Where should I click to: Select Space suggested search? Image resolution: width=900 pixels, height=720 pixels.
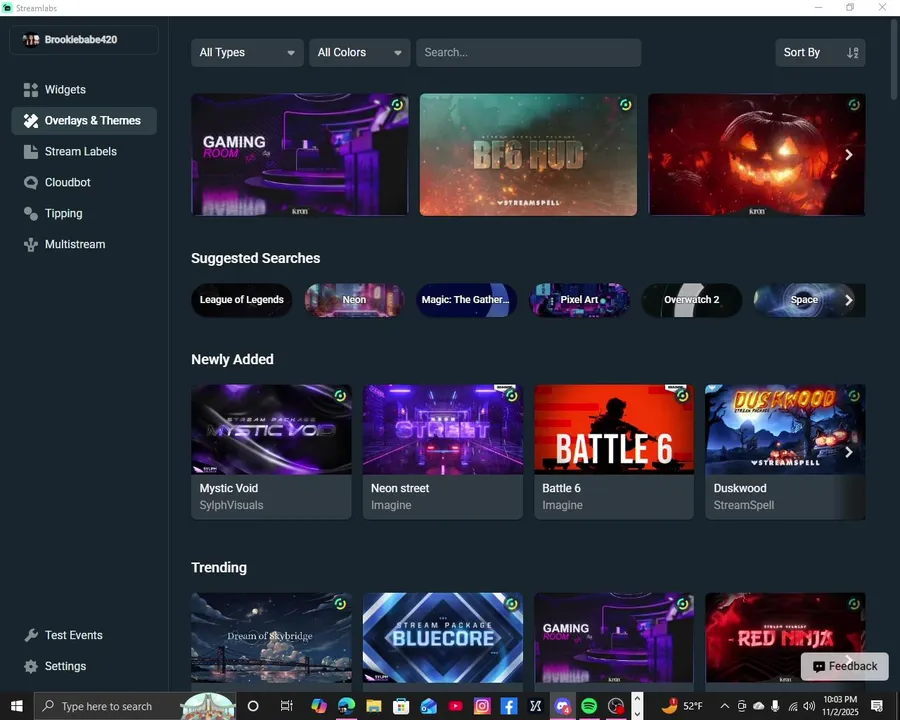(x=804, y=300)
